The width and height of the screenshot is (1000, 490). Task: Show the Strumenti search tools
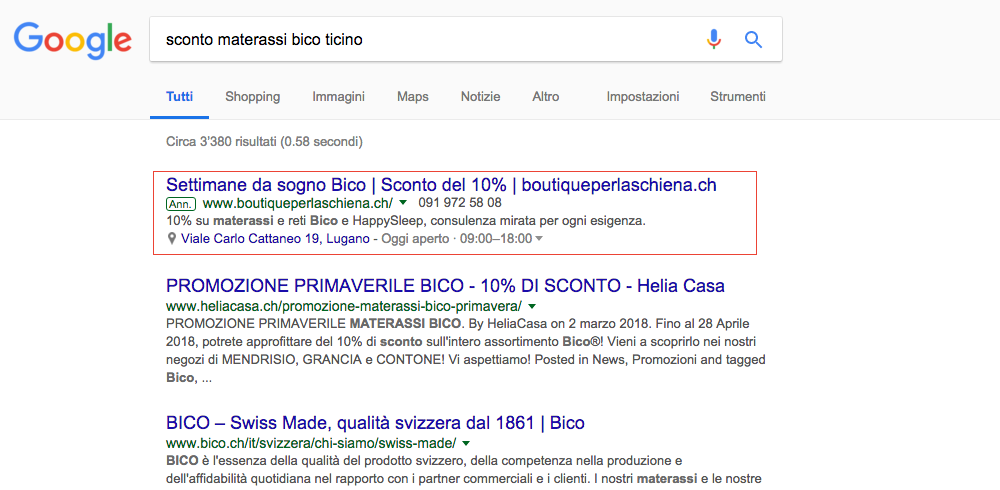tap(737, 97)
